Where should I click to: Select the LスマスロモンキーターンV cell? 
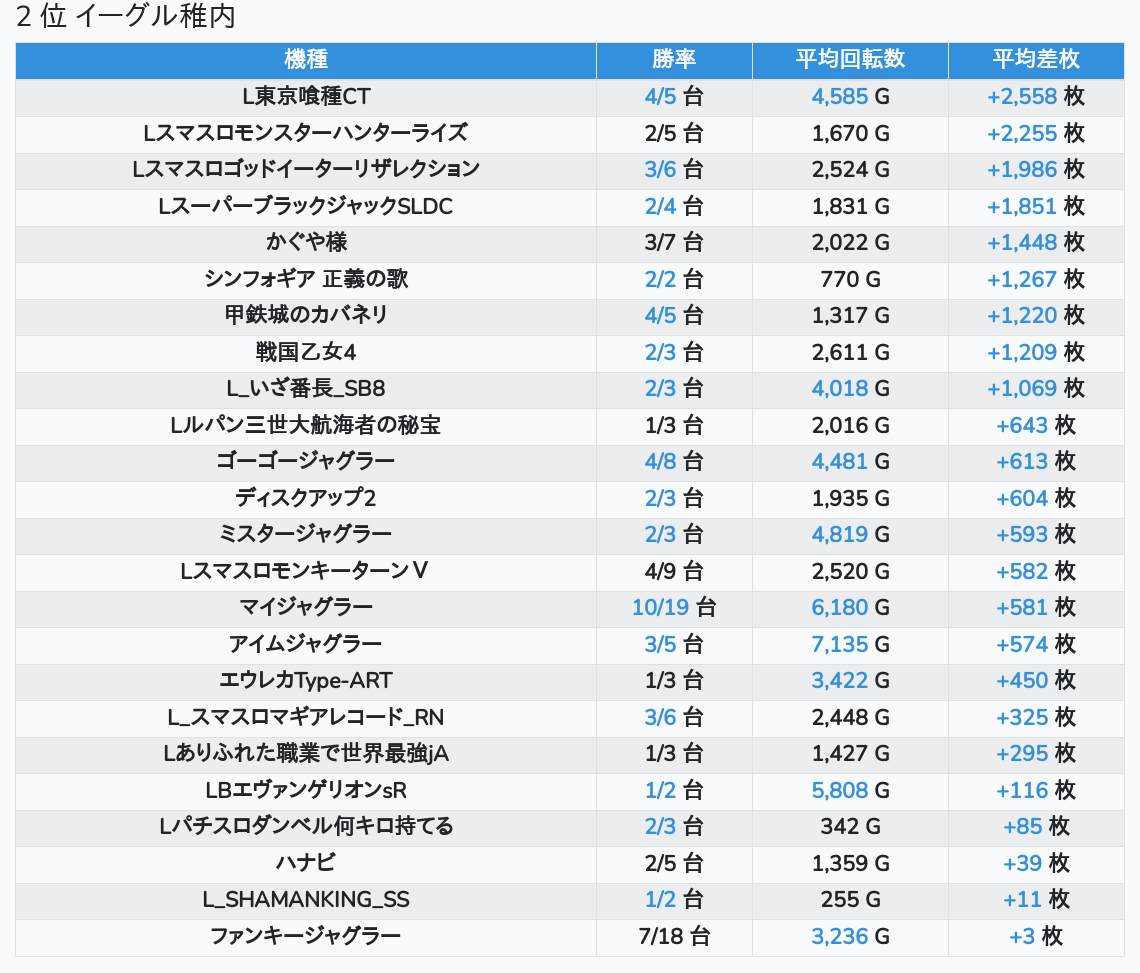coord(306,571)
